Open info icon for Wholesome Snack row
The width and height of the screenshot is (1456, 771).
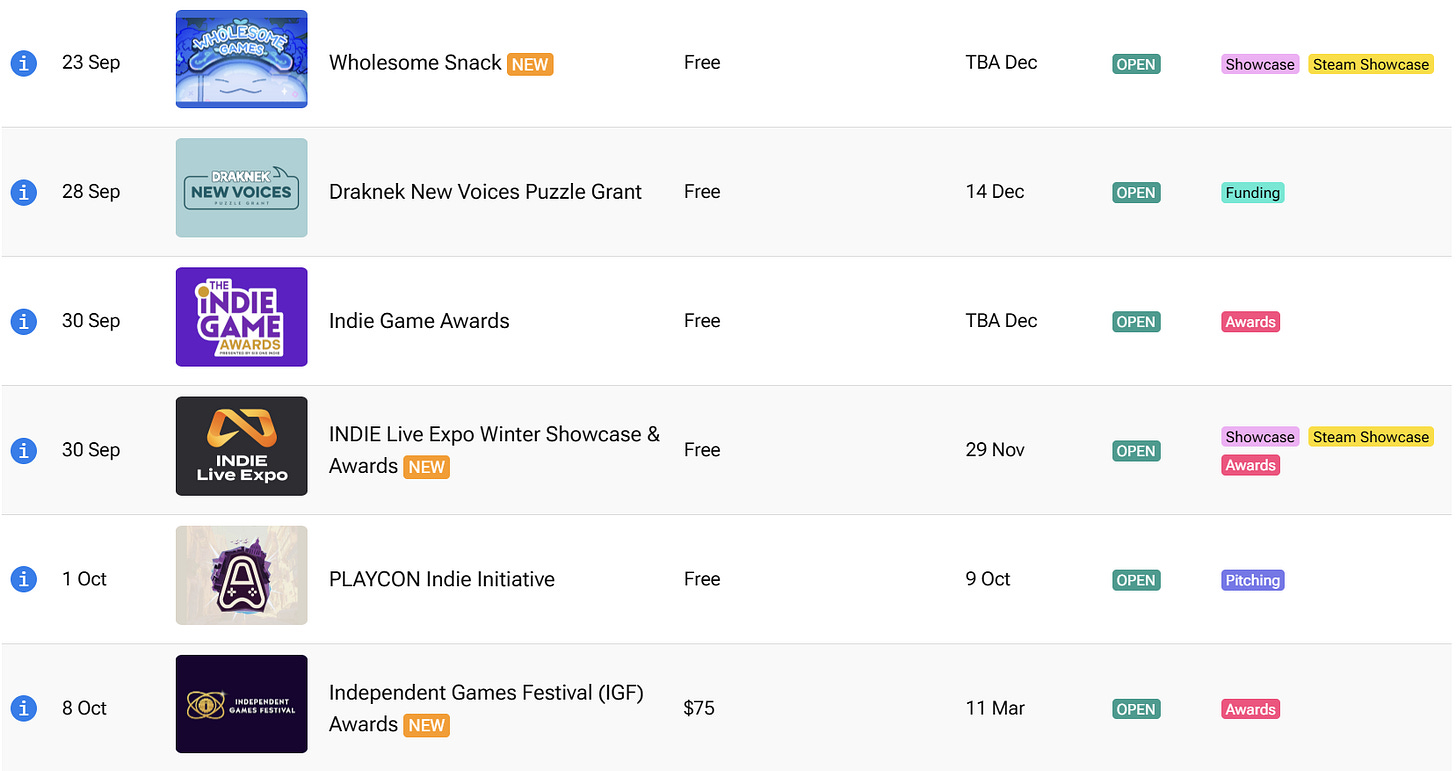24,63
